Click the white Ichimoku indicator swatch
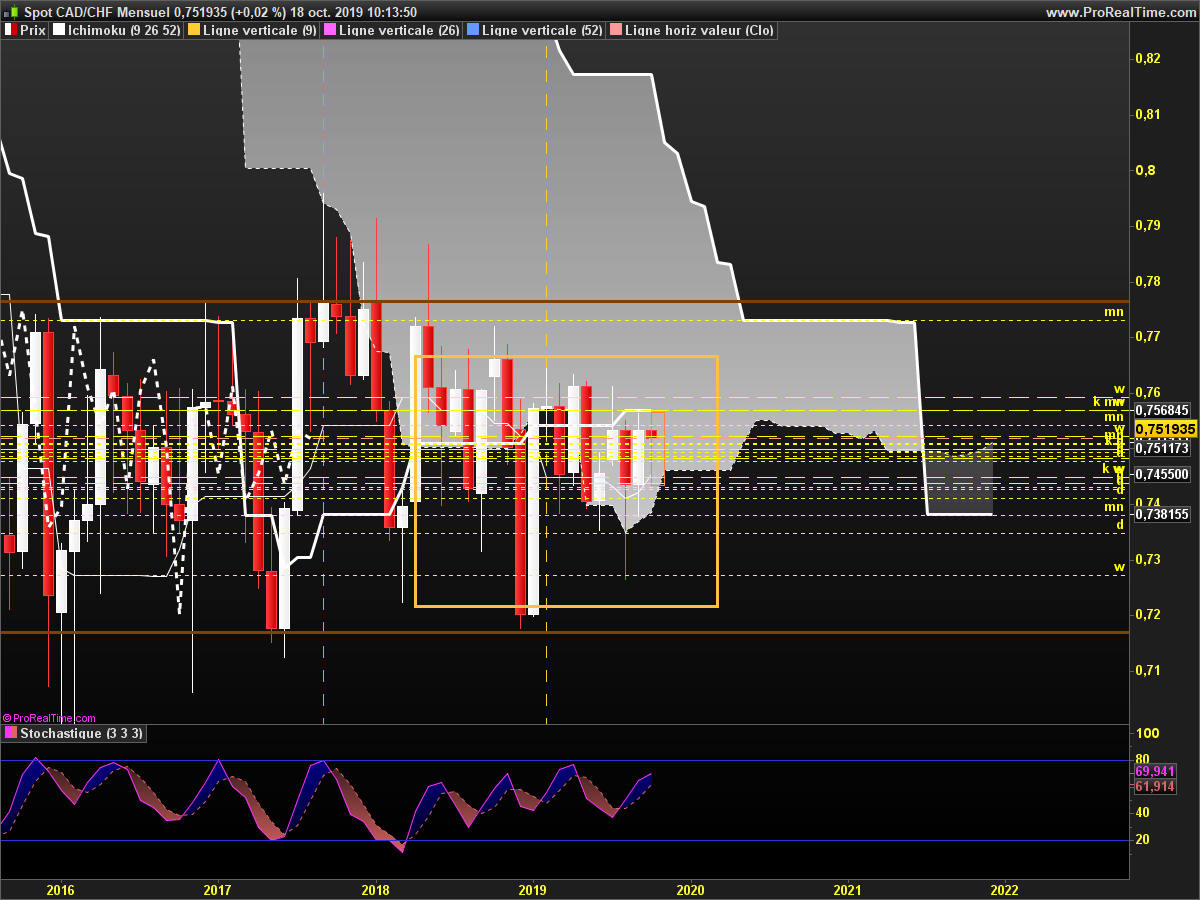 (59, 30)
